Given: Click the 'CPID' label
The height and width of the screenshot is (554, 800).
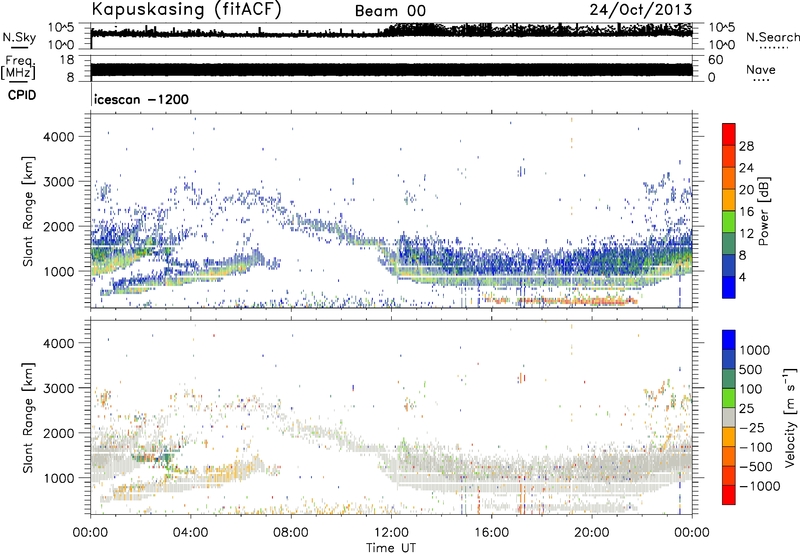Looking at the screenshot, I should (22, 95).
